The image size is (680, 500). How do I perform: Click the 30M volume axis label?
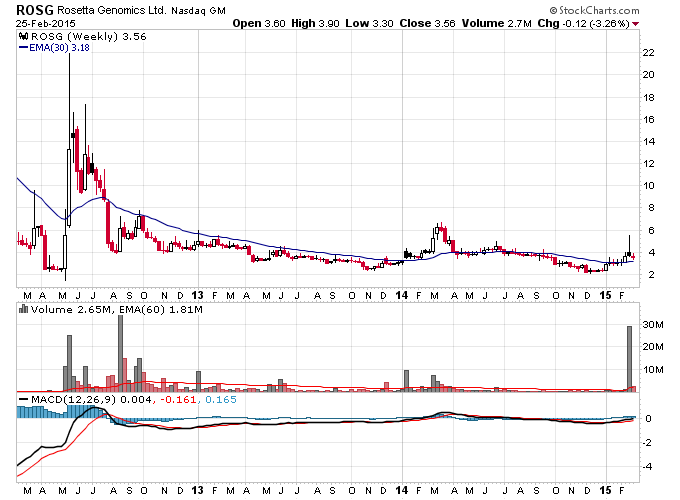point(653,324)
